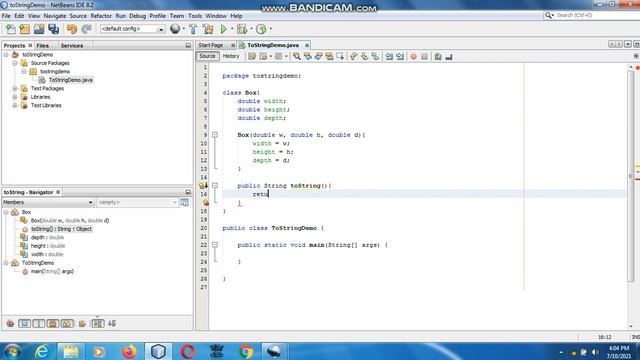Viewport: 640px width, 360px height.
Task: Click the override glyph on line 15
Action: pos(203,186)
